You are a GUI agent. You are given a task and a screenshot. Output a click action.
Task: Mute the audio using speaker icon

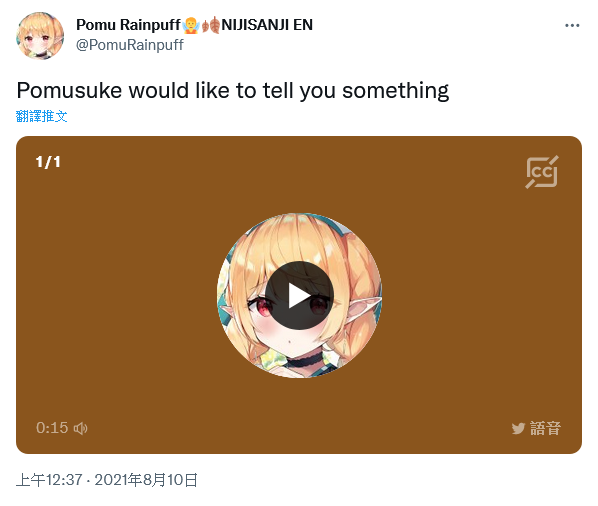click(80, 428)
